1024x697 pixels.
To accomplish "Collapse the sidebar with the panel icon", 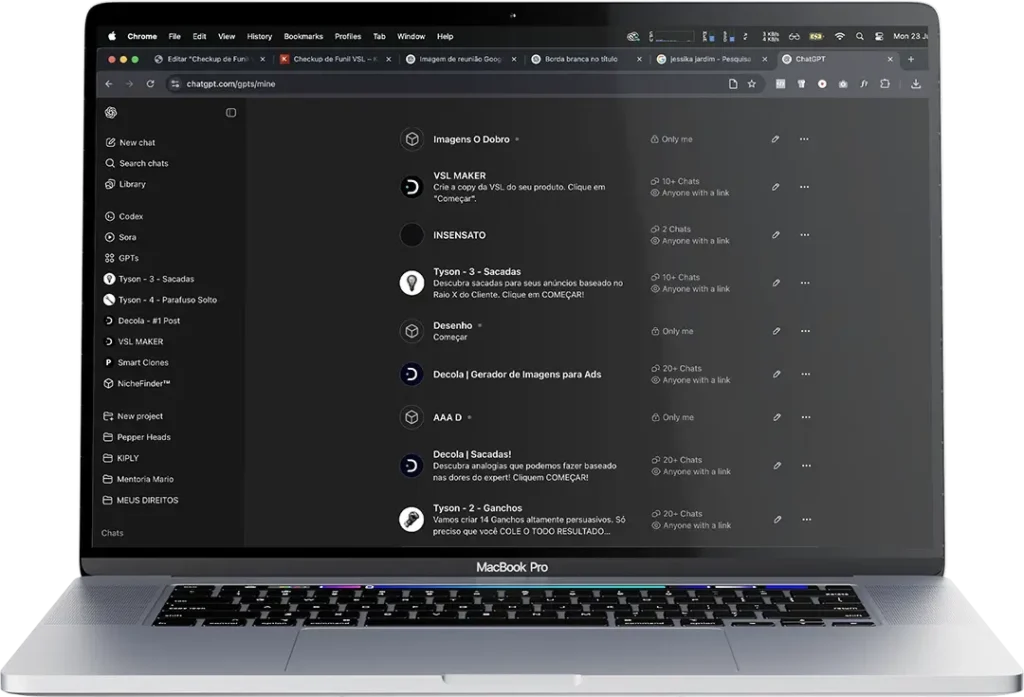I will (231, 112).
